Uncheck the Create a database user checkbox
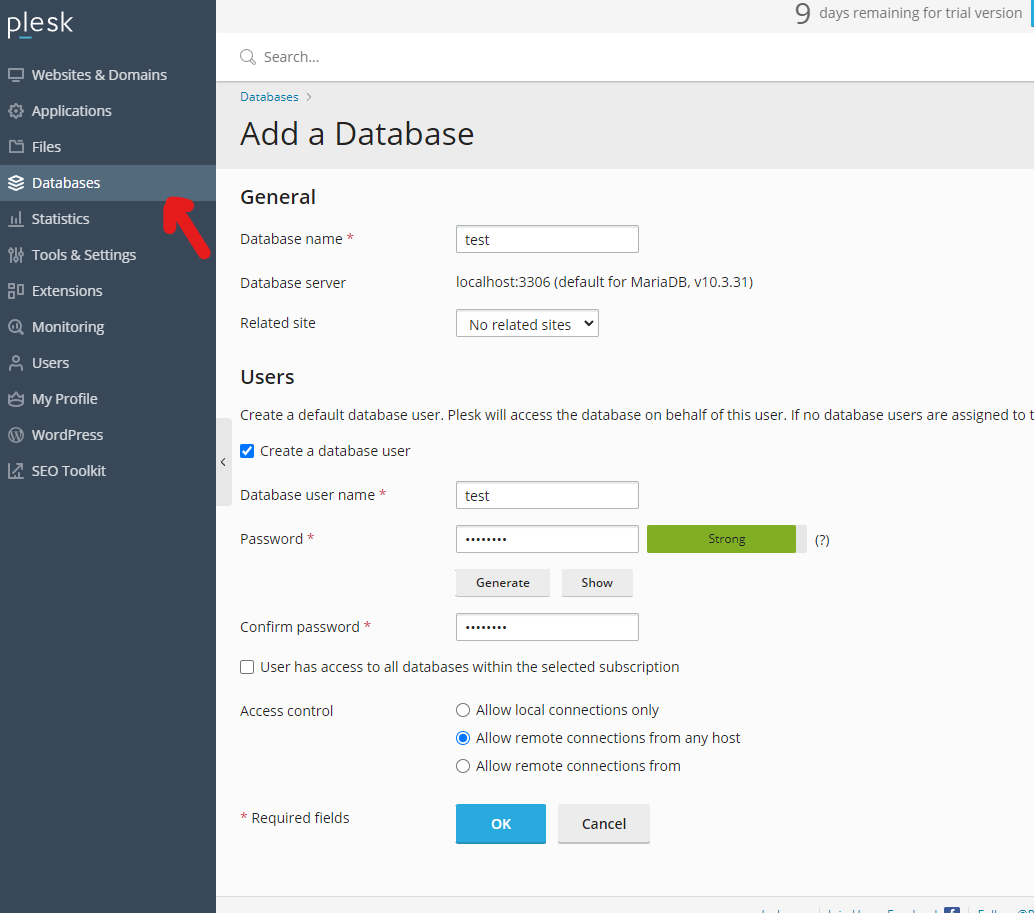Viewport: 1034px width, 913px height. [247, 450]
